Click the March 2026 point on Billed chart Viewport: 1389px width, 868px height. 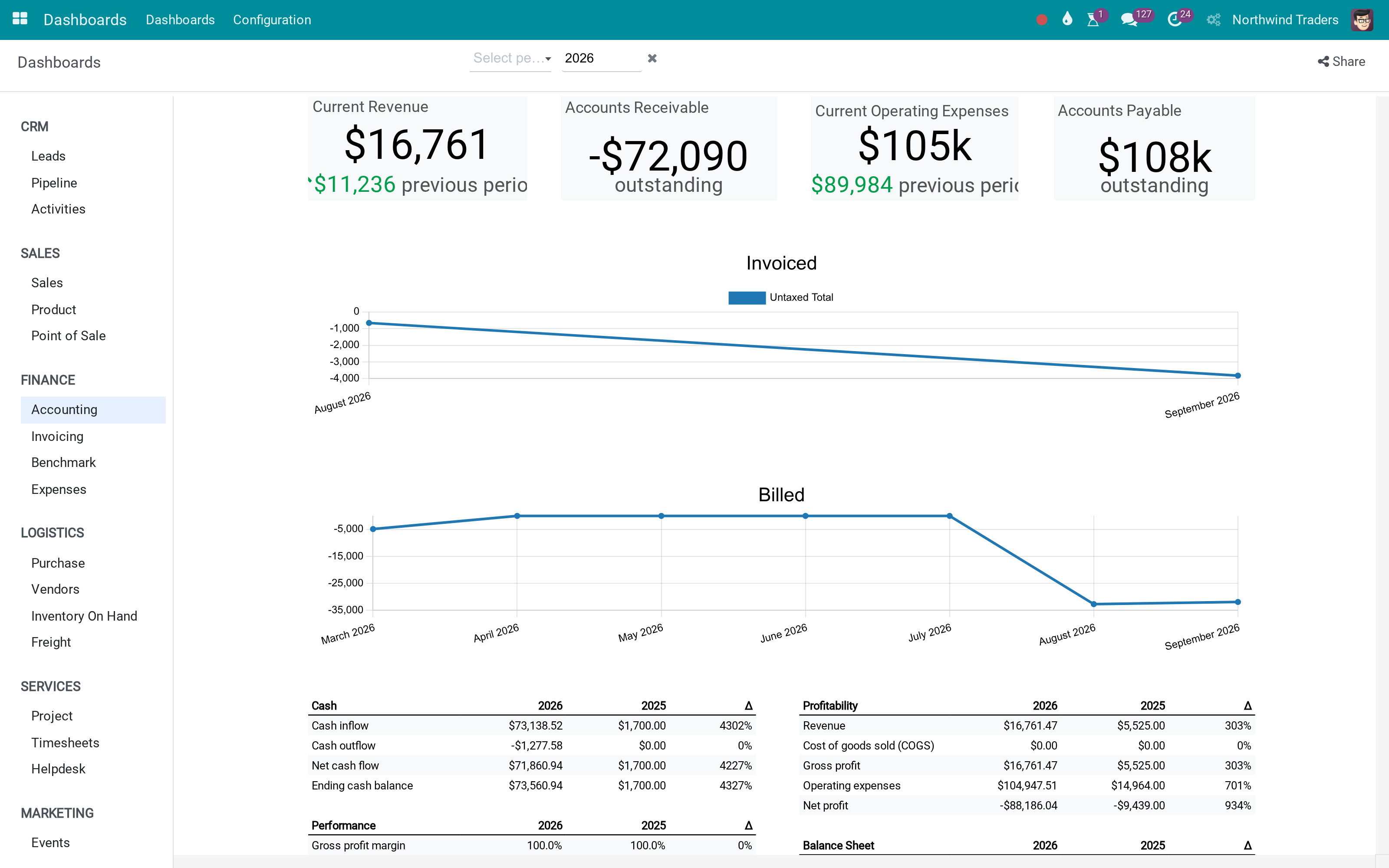coord(373,529)
